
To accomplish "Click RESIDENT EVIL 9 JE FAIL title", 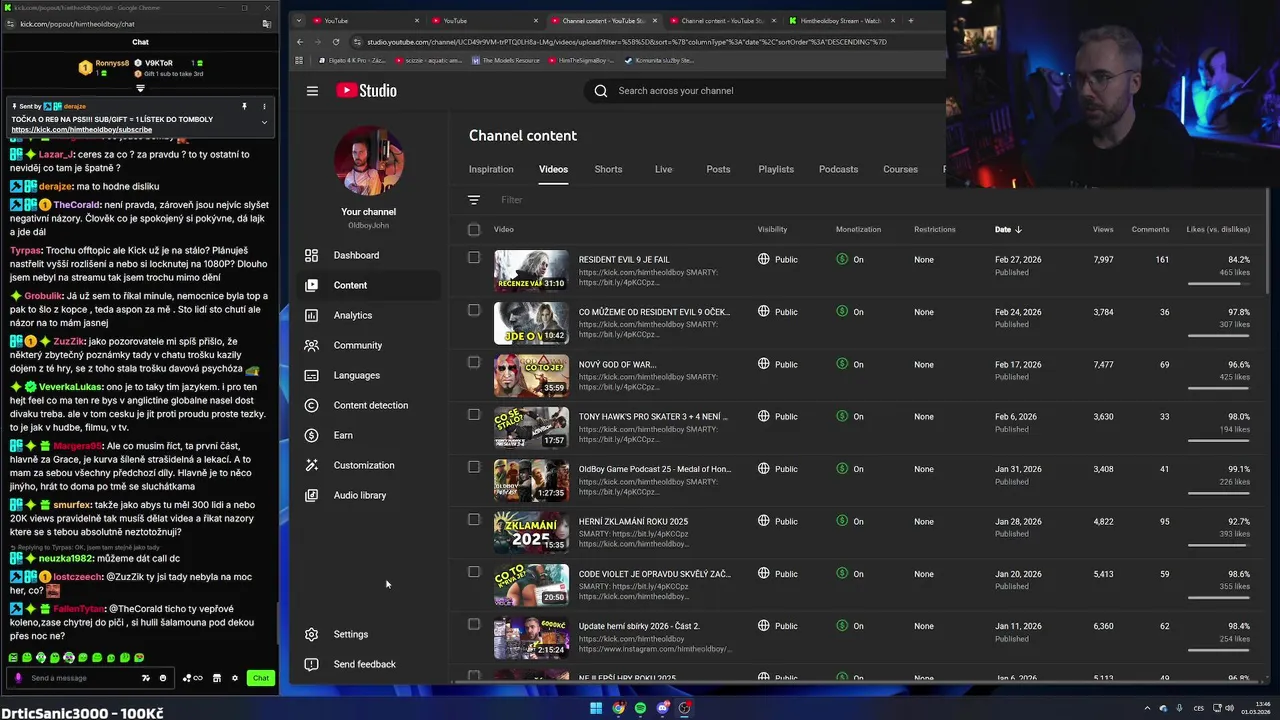I will point(624,260).
